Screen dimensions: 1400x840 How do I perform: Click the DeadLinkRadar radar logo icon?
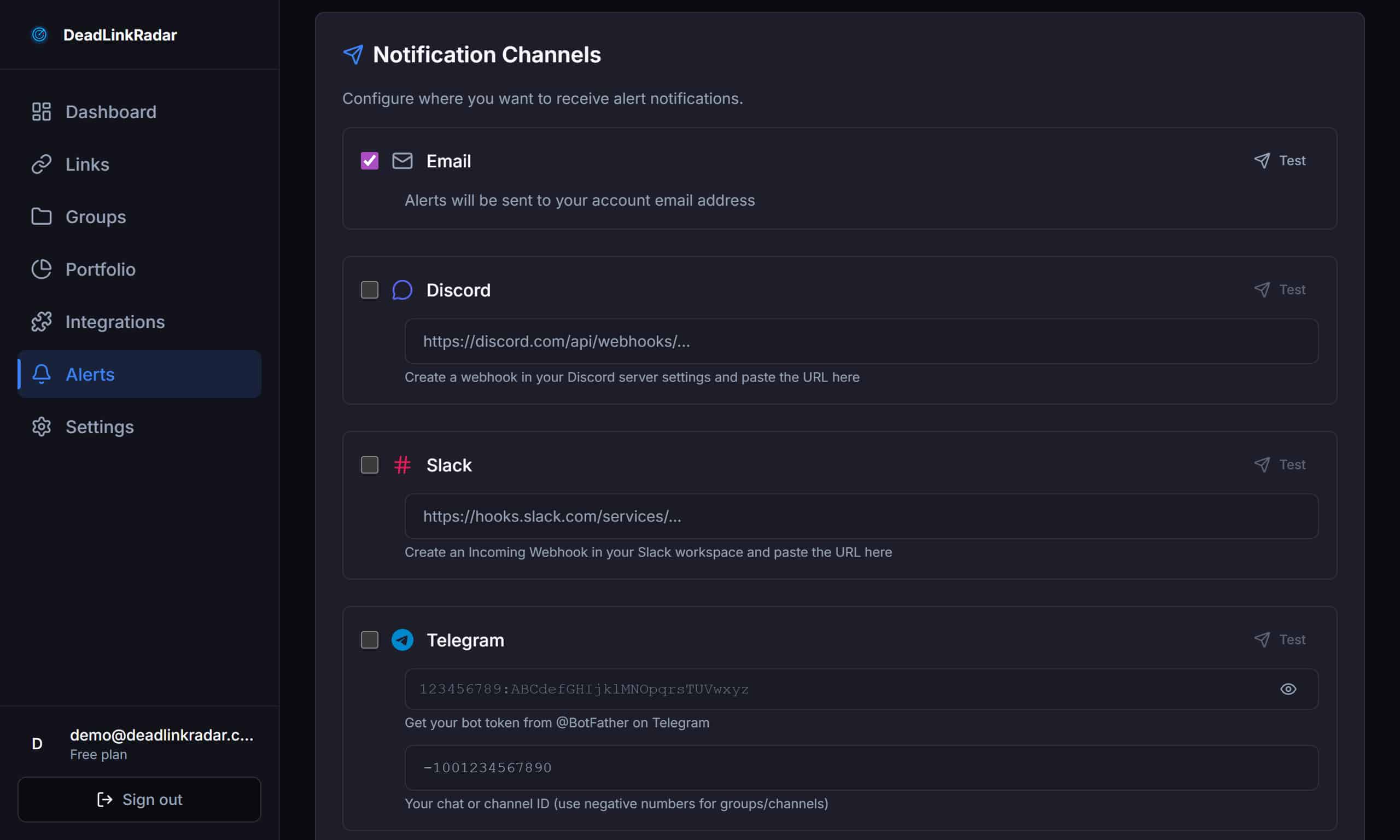point(39,34)
